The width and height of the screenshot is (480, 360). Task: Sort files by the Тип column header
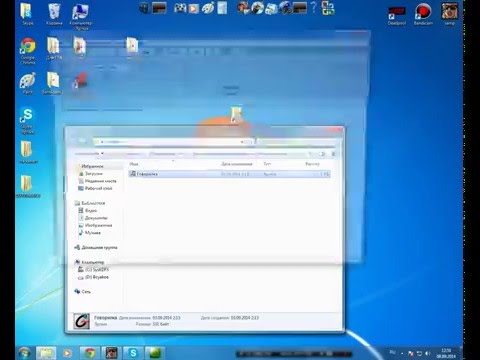click(267, 164)
